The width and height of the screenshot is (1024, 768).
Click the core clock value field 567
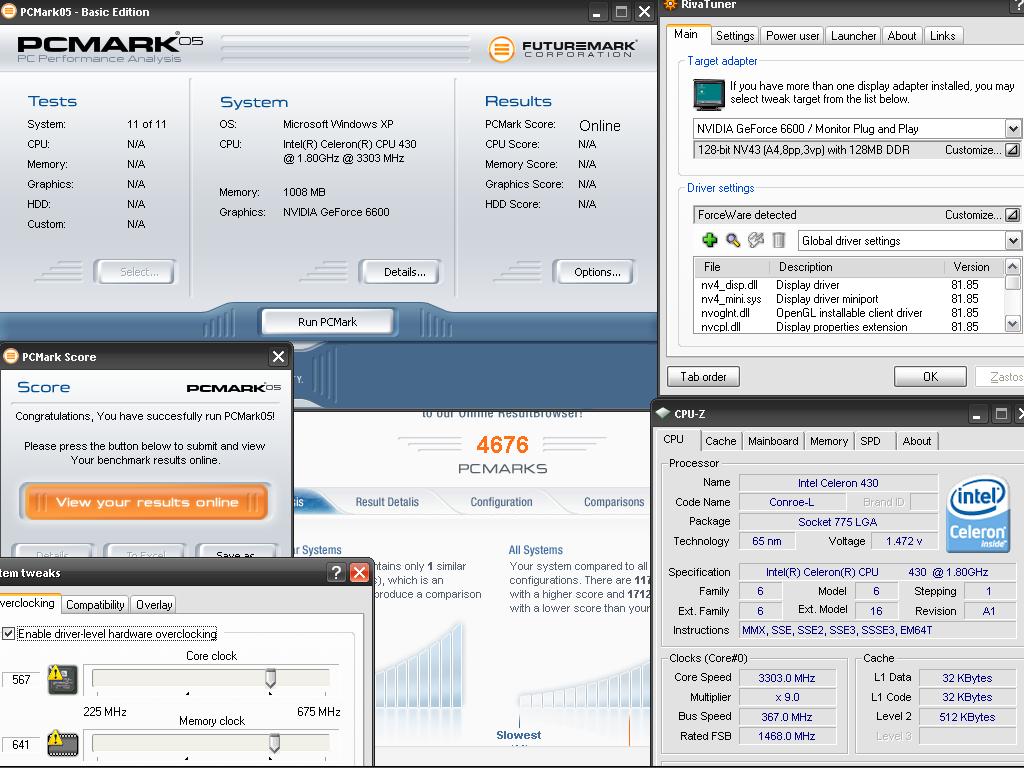coord(21,679)
